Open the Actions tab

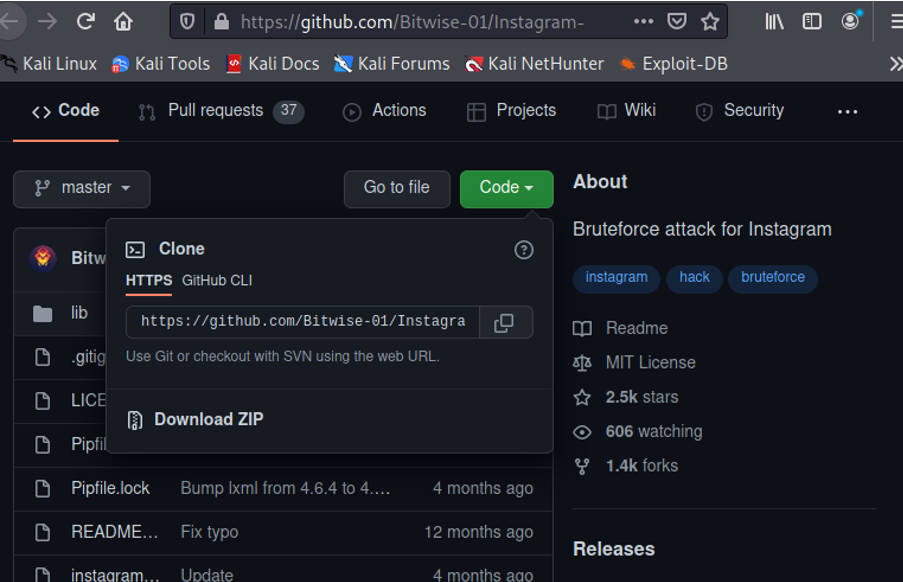(385, 111)
